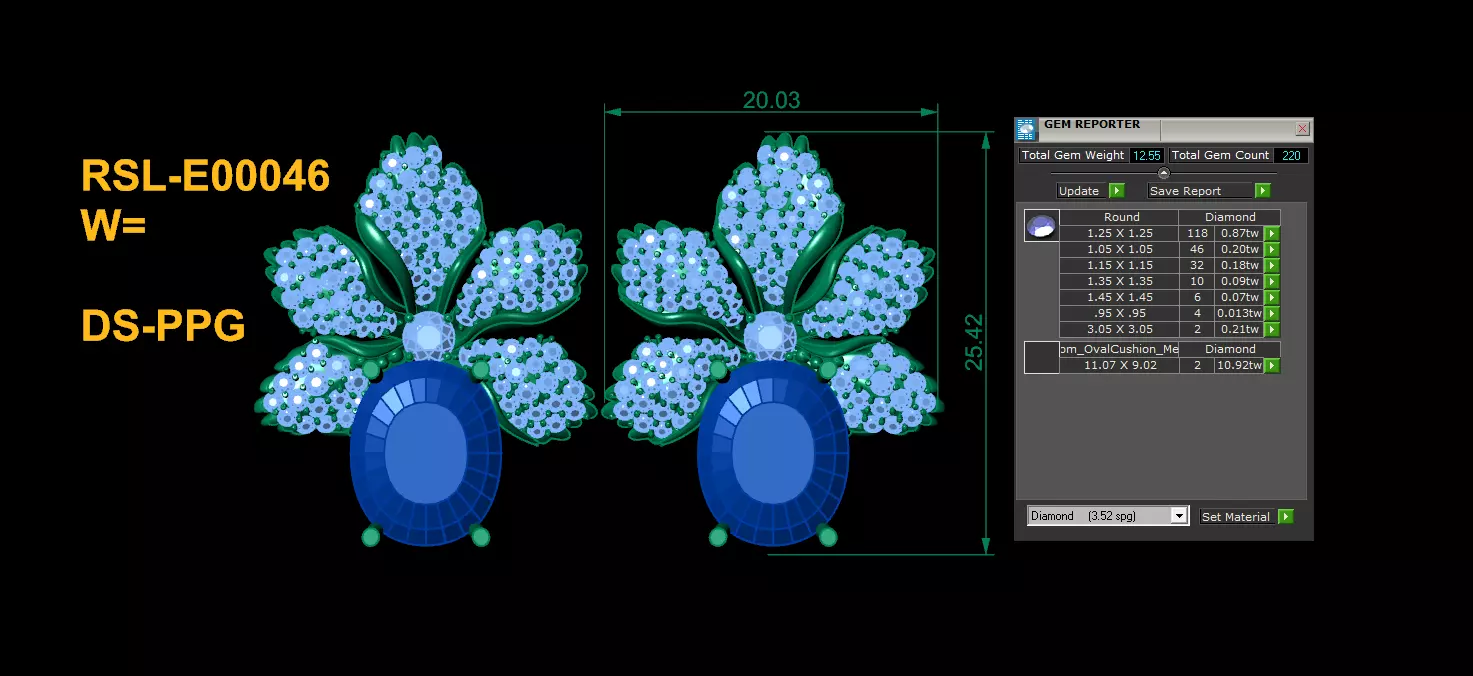This screenshot has width=1473, height=676.
Task: Click the DS-PPG text label
Action: [163, 326]
